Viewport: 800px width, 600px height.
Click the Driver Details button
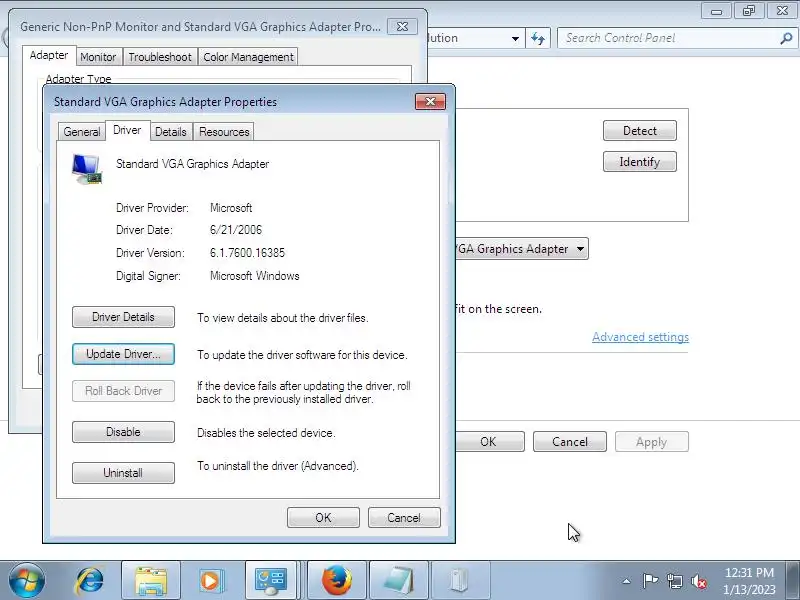(x=123, y=317)
